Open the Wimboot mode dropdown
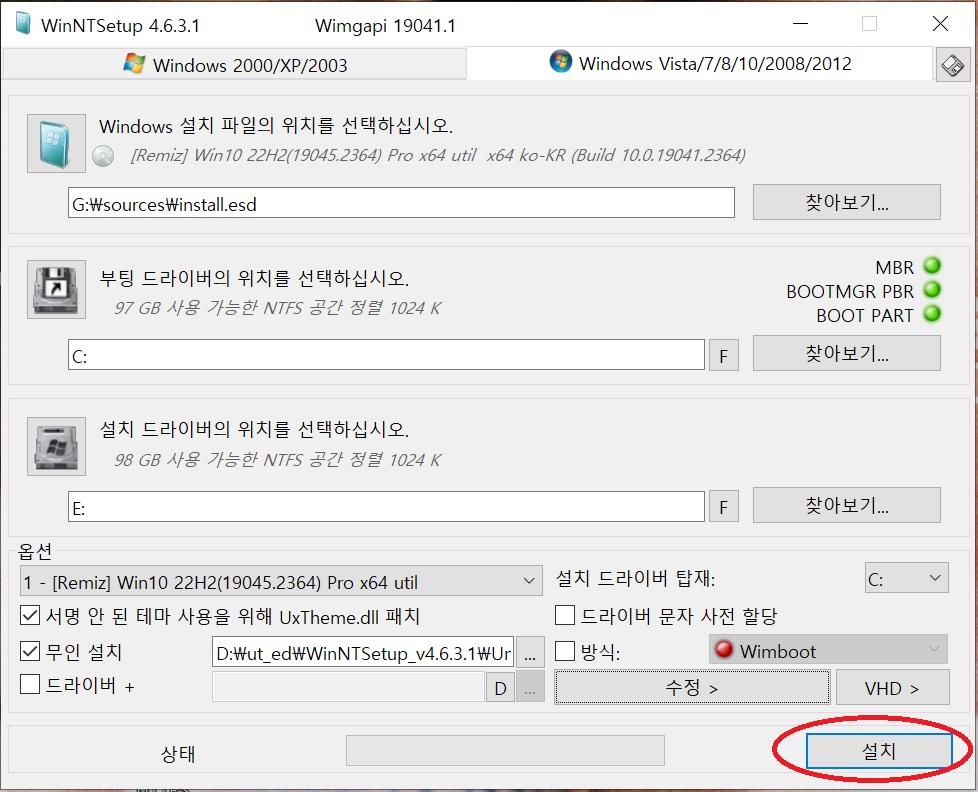The width and height of the screenshot is (978, 792). 828,650
